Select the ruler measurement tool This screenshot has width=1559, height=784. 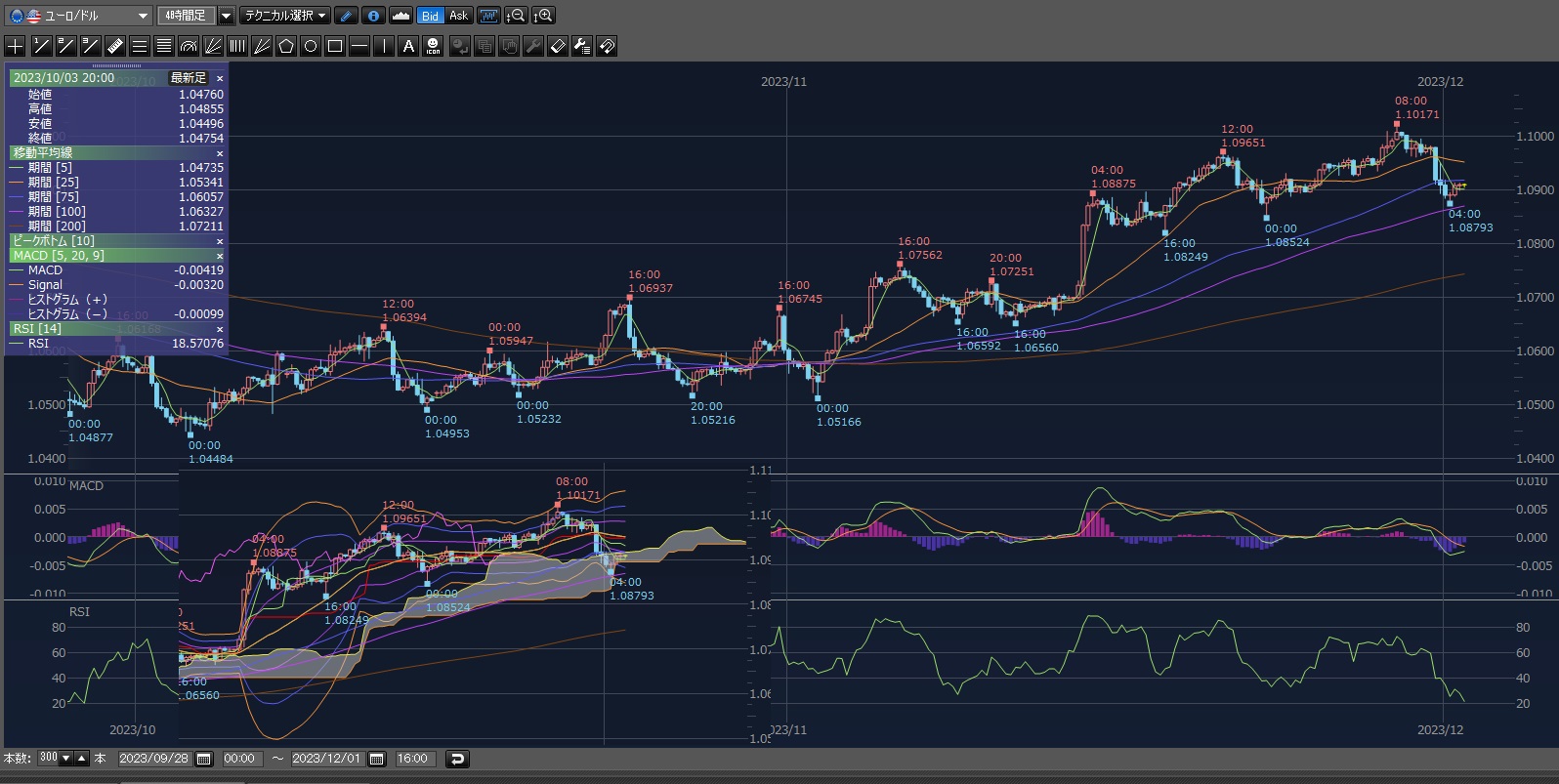(114, 46)
